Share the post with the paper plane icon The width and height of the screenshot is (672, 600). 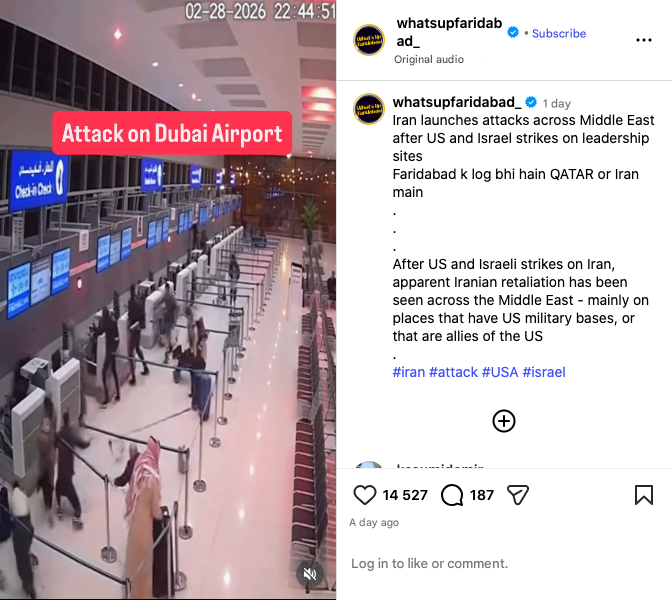[518, 495]
